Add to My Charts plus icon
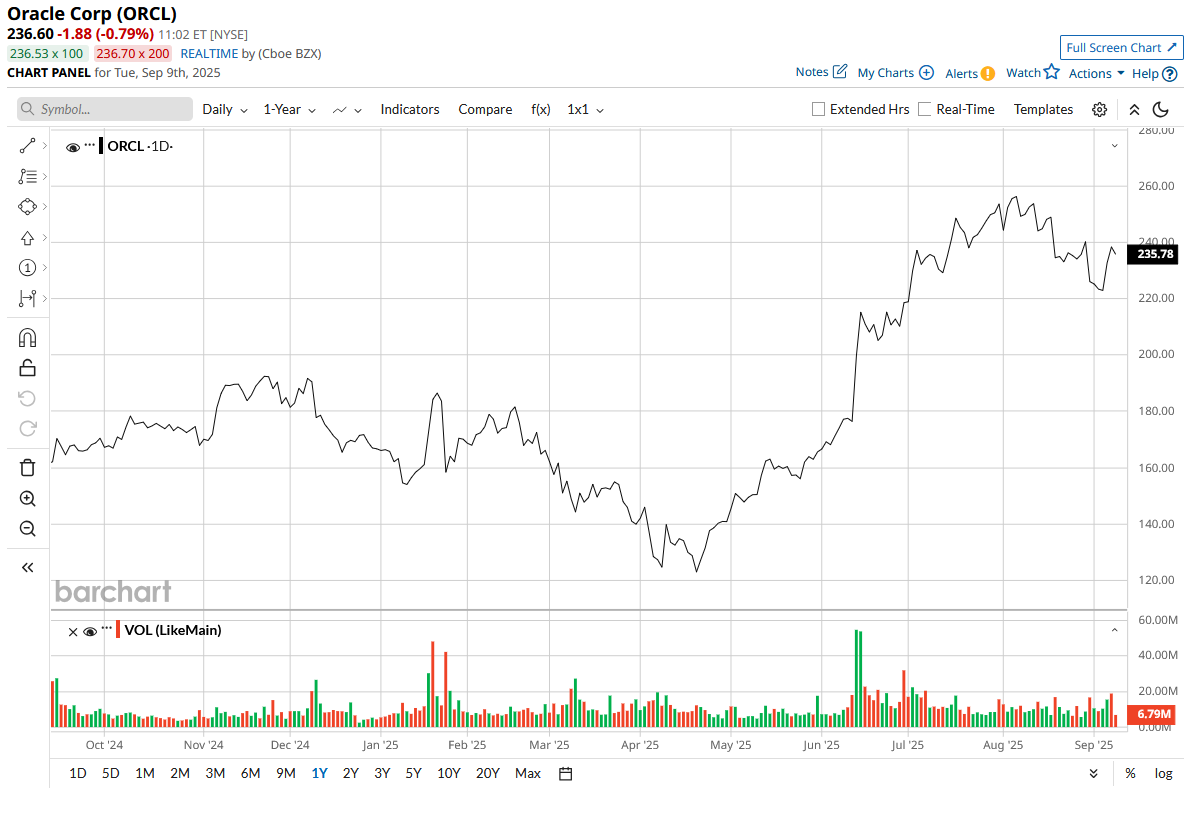 (926, 72)
